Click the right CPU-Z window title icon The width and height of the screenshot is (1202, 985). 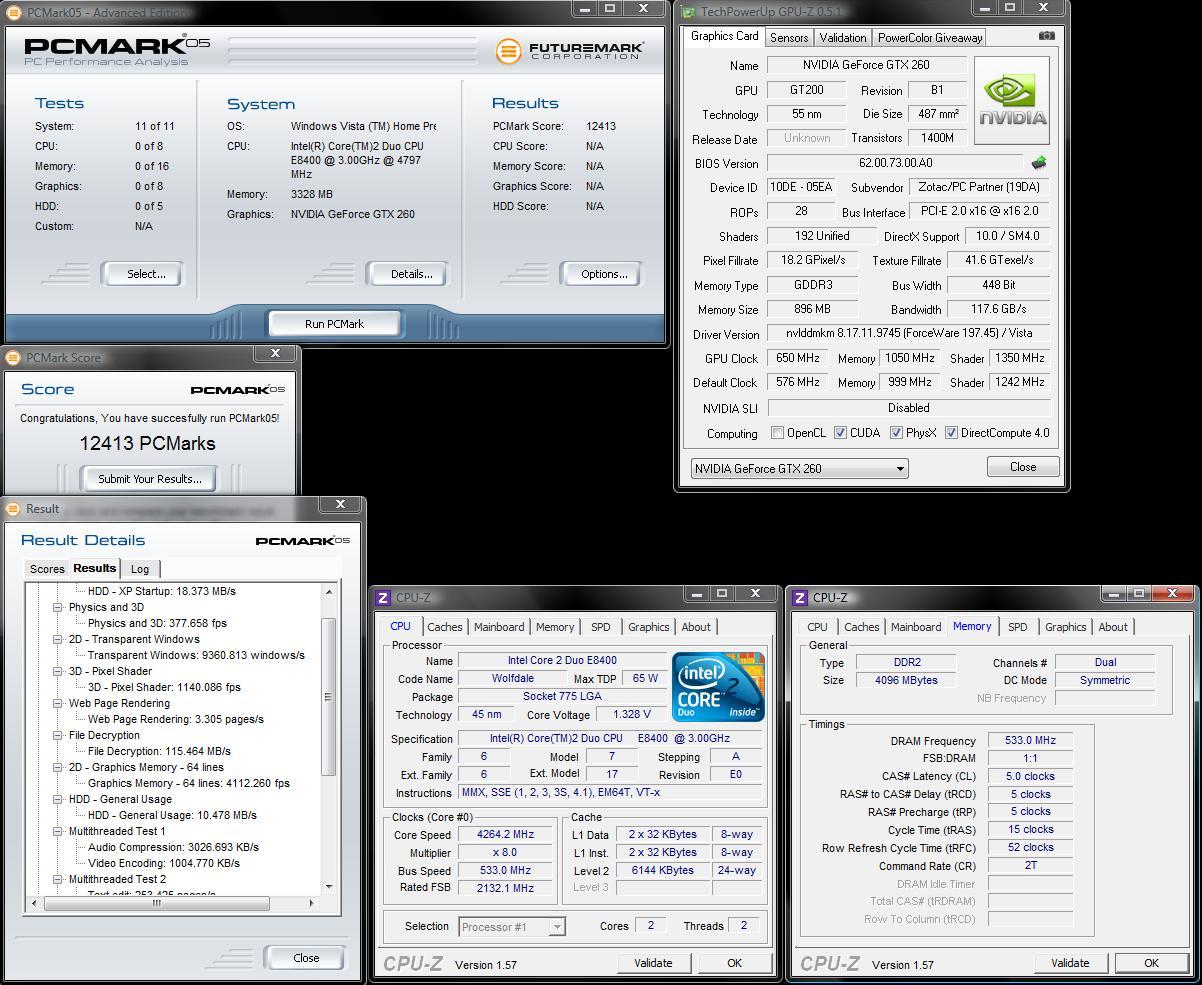(x=799, y=598)
